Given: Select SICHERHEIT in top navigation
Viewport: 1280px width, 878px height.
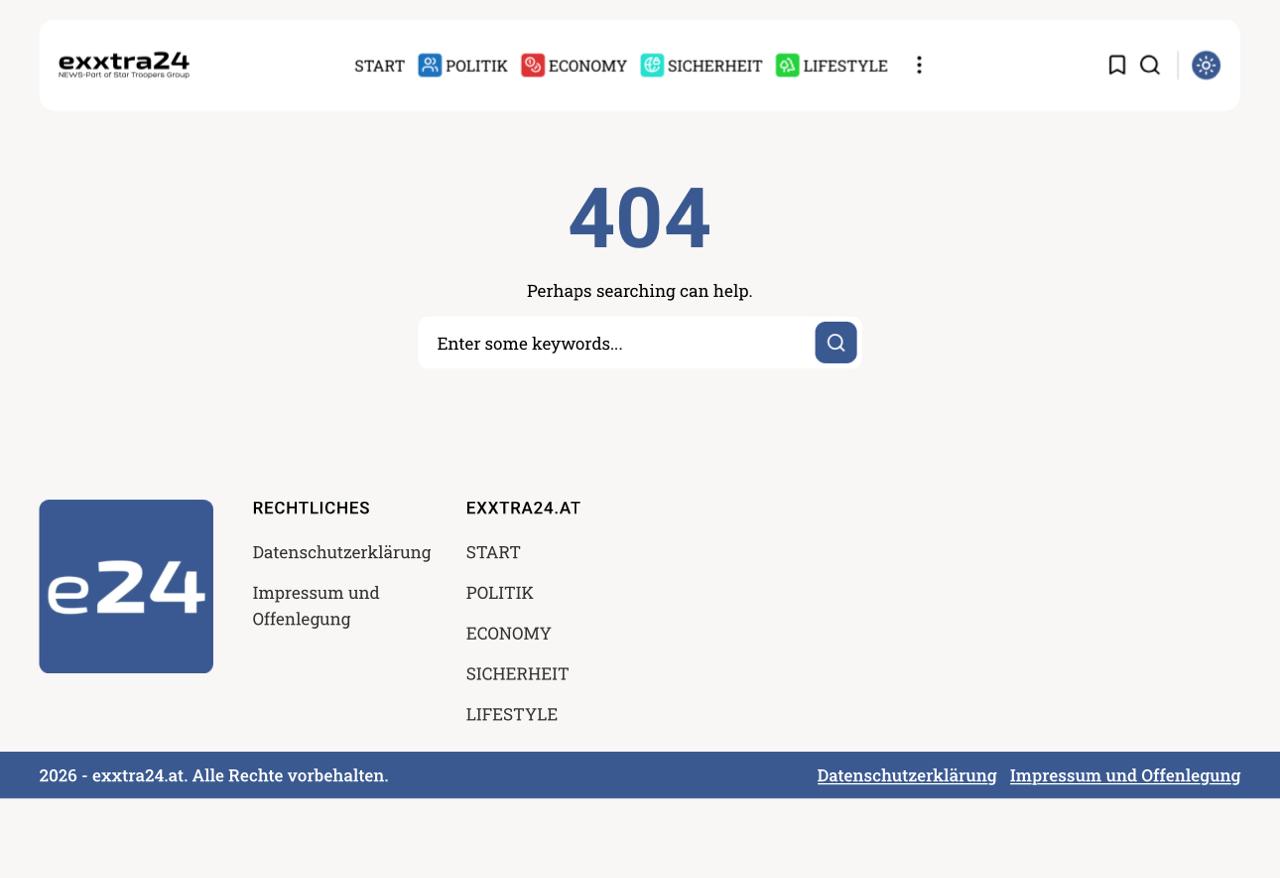Looking at the screenshot, I should [714, 66].
